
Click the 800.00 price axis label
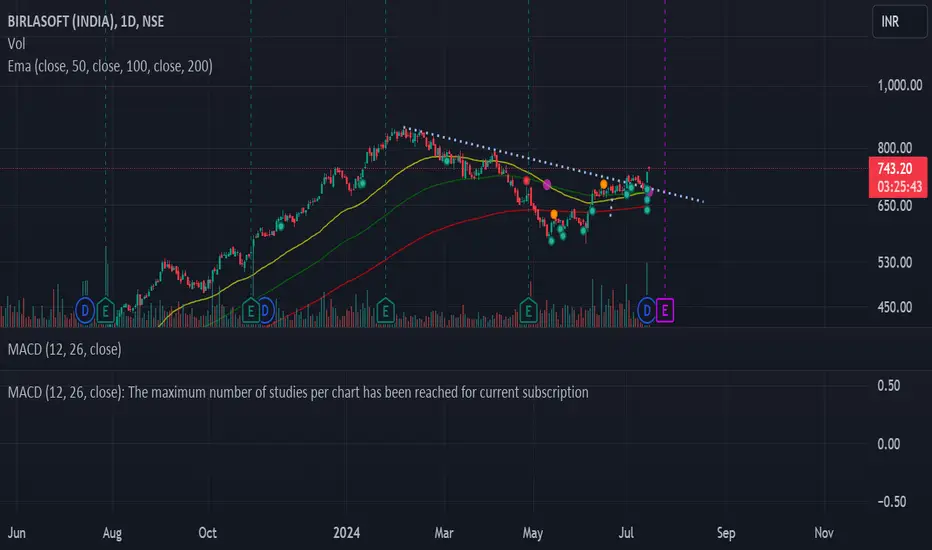[895, 148]
